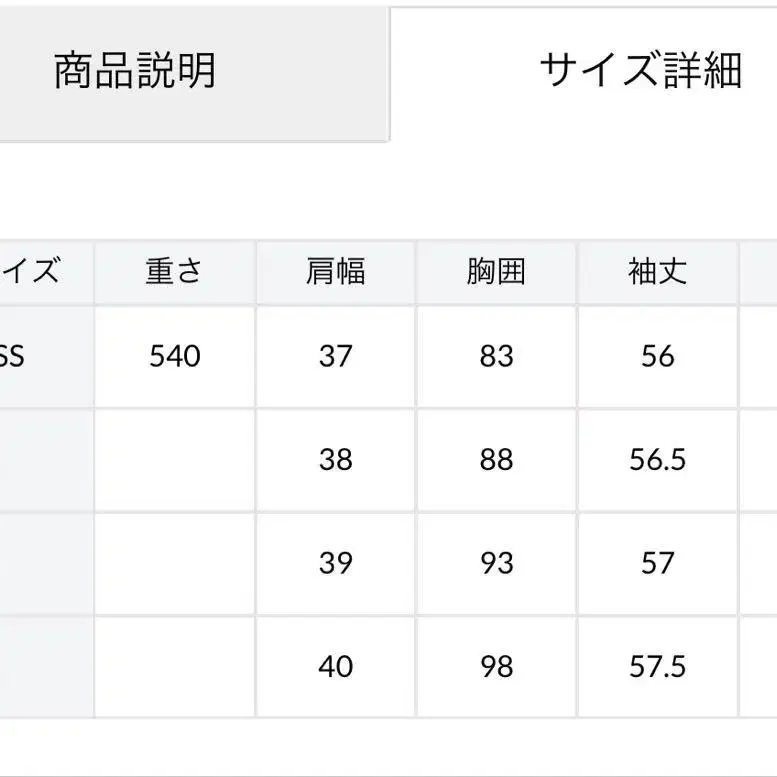
Task: Open the サイズ詳細 tab
Action: pos(640,72)
